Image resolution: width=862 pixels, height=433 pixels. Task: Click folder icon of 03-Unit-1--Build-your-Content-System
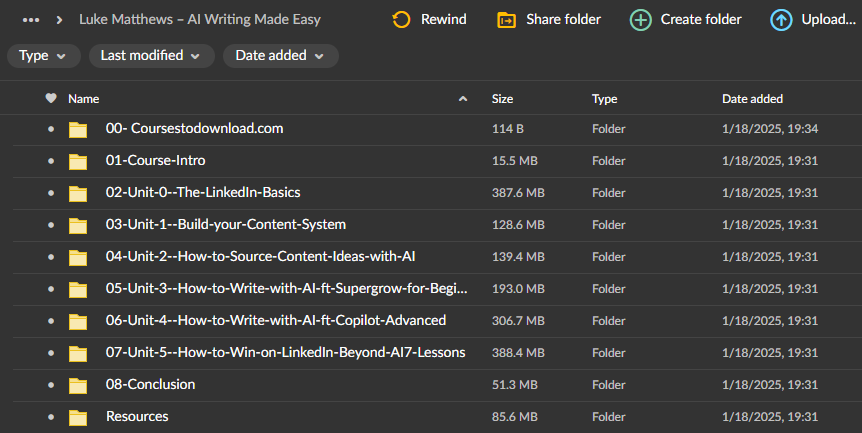point(78,225)
